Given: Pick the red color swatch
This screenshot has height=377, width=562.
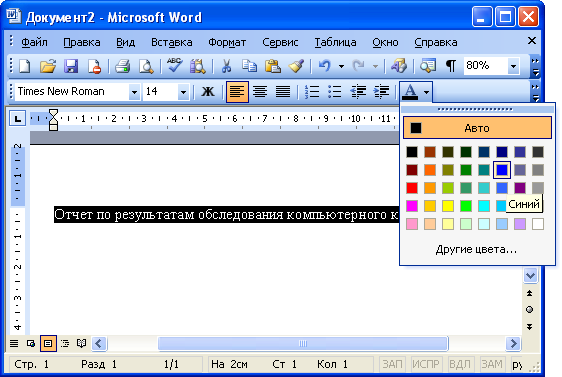Looking at the screenshot, I should (412, 188).
